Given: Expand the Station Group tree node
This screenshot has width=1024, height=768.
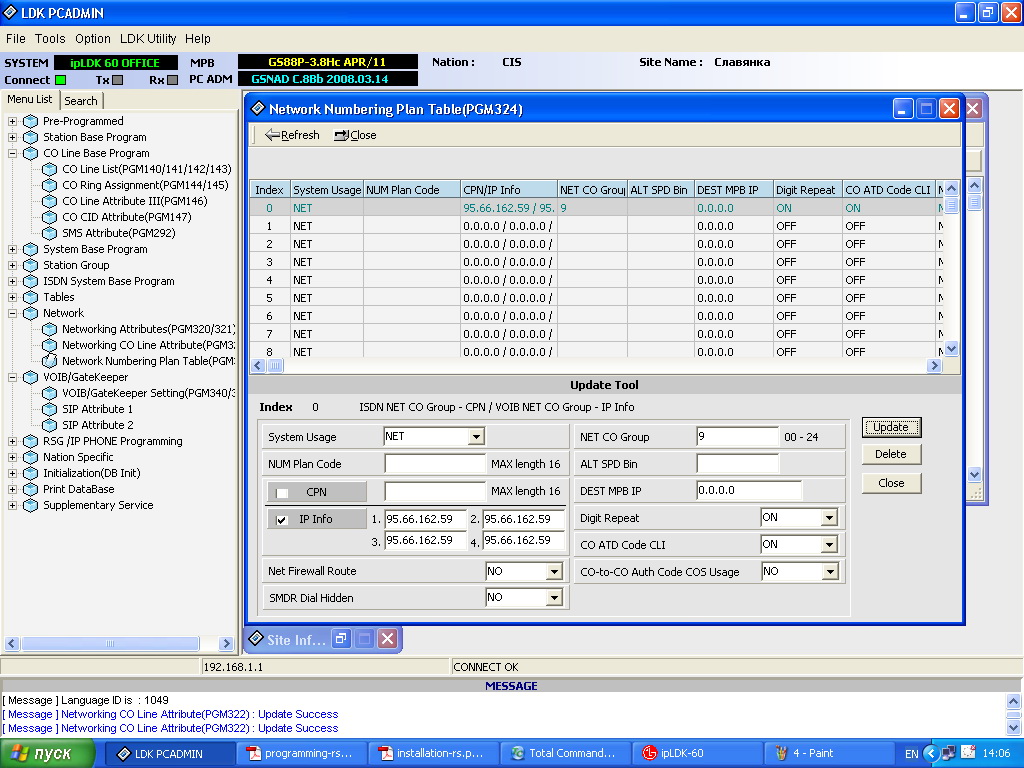Looking at the screenshot, I should point(13,265).
